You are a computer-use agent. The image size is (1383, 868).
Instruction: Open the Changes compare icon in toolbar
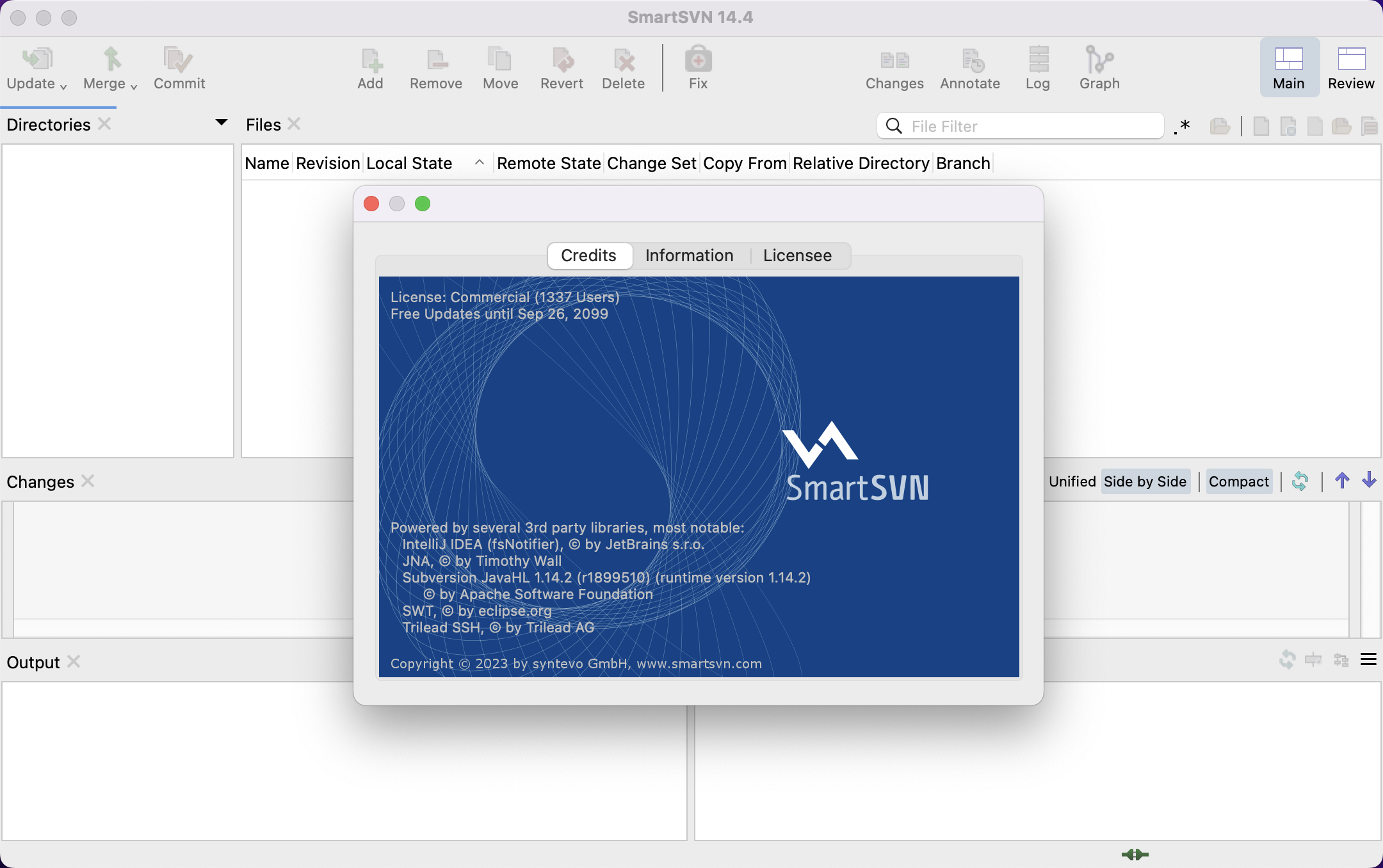coord(894,60)
